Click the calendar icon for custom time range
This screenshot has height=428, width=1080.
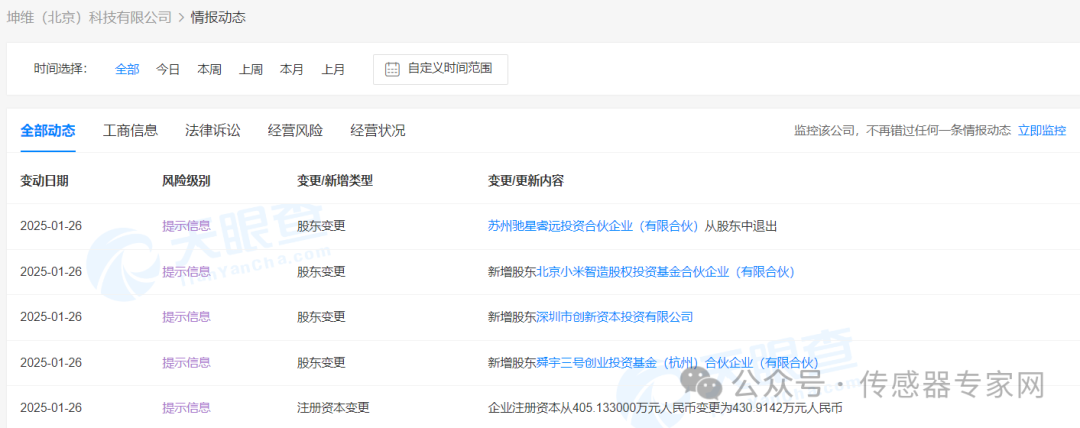[392, 69]
